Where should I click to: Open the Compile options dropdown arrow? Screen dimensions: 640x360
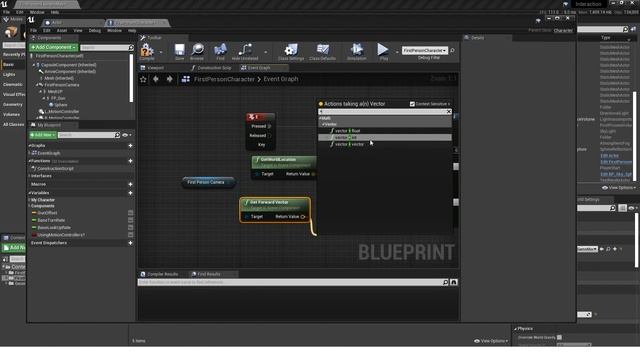(161, 52)
